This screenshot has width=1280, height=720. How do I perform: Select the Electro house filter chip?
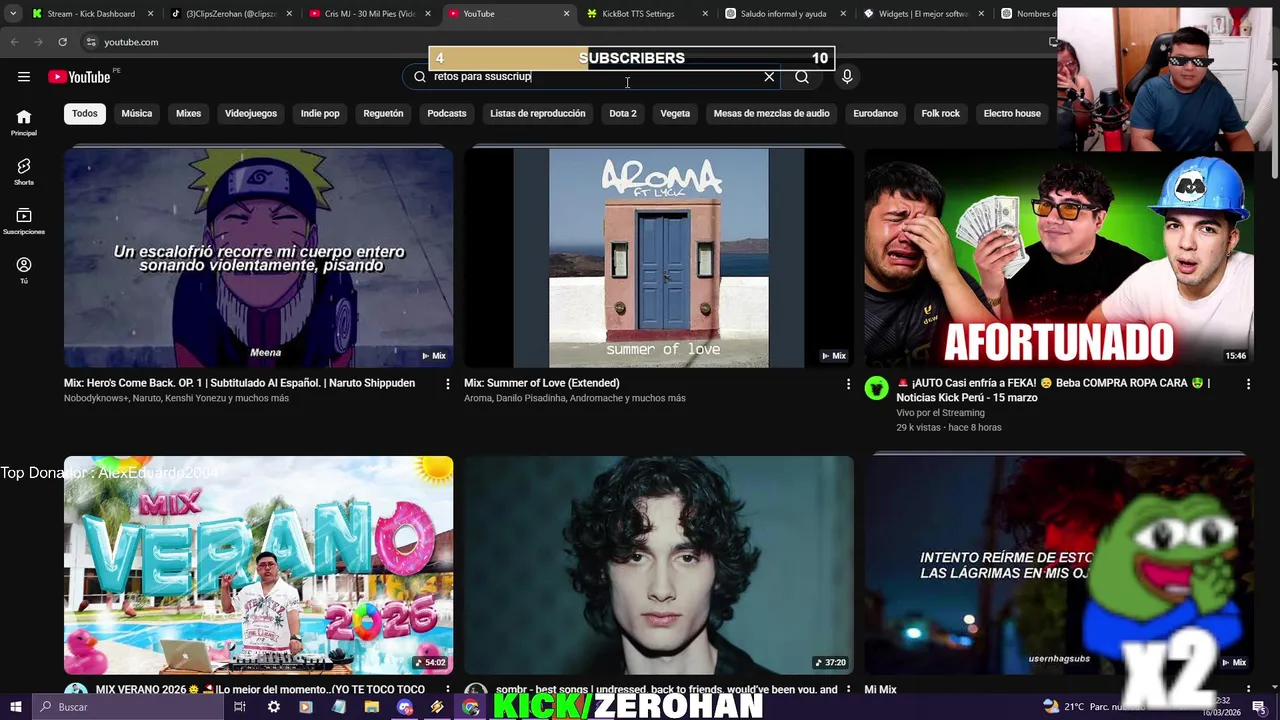pyautogui.click(x=1012, y=113)
